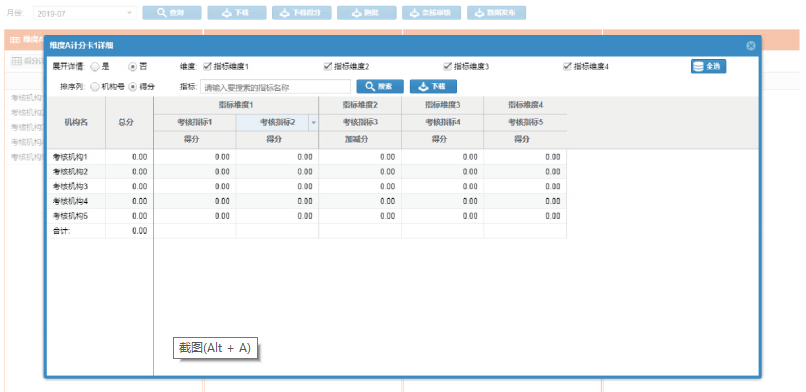Click 考核指标1 value for 考核机构3
Screen dimensions: 806x392
(x=222, y=186)
